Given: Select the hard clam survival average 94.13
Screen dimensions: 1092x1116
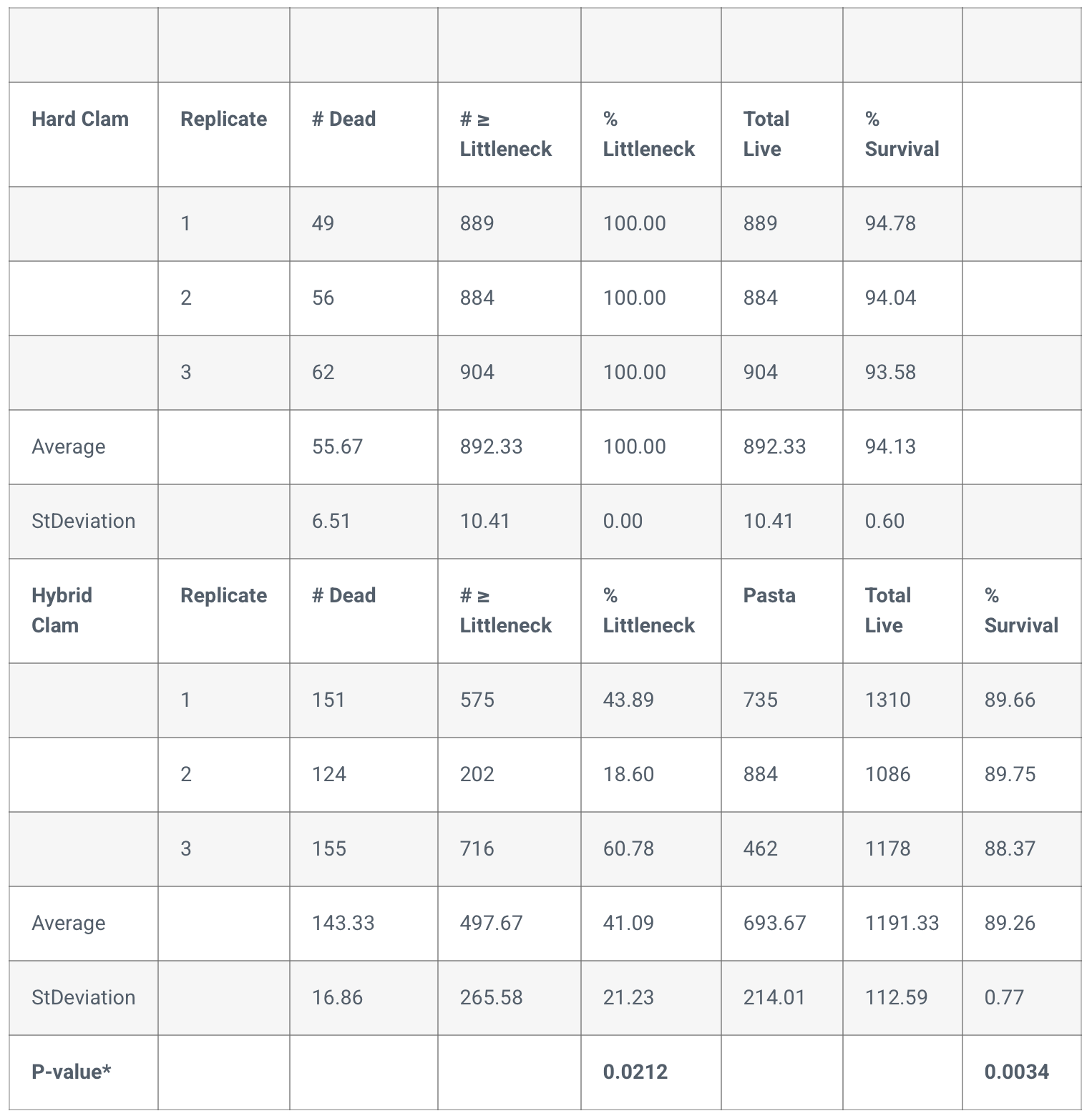Looking at the screenshot, I should [x=890, y=446].
